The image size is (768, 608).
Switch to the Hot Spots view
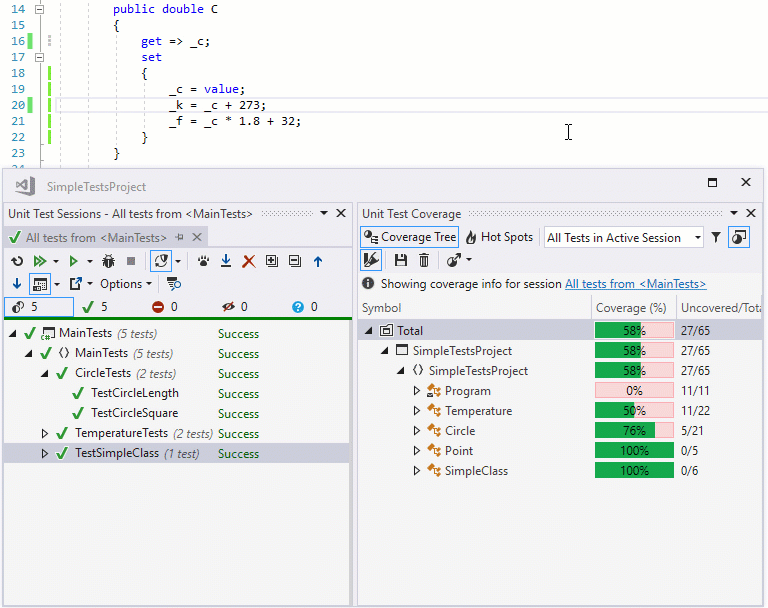pyautogui.click(x=499, y=237)
